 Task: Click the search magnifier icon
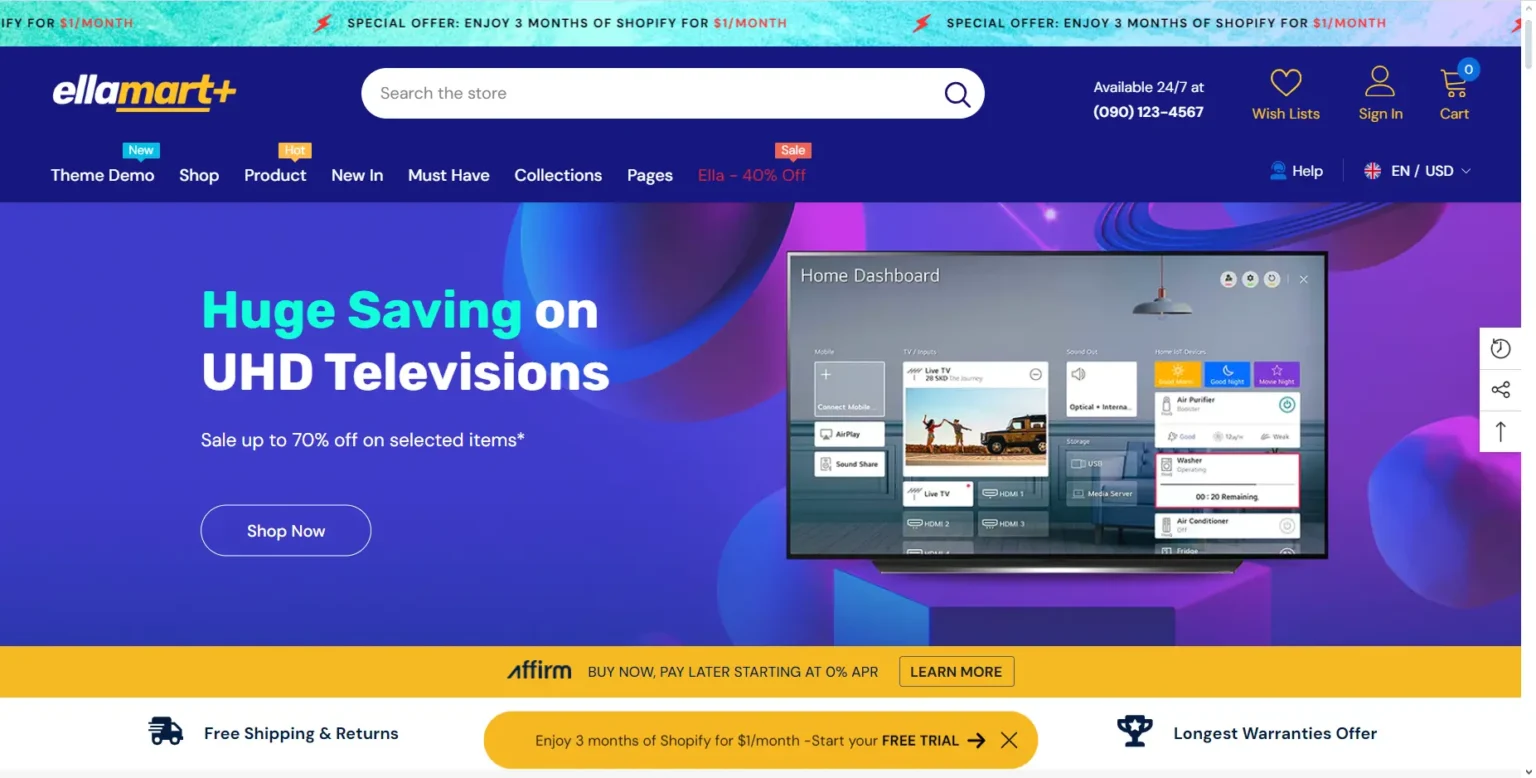click(957, 94)
